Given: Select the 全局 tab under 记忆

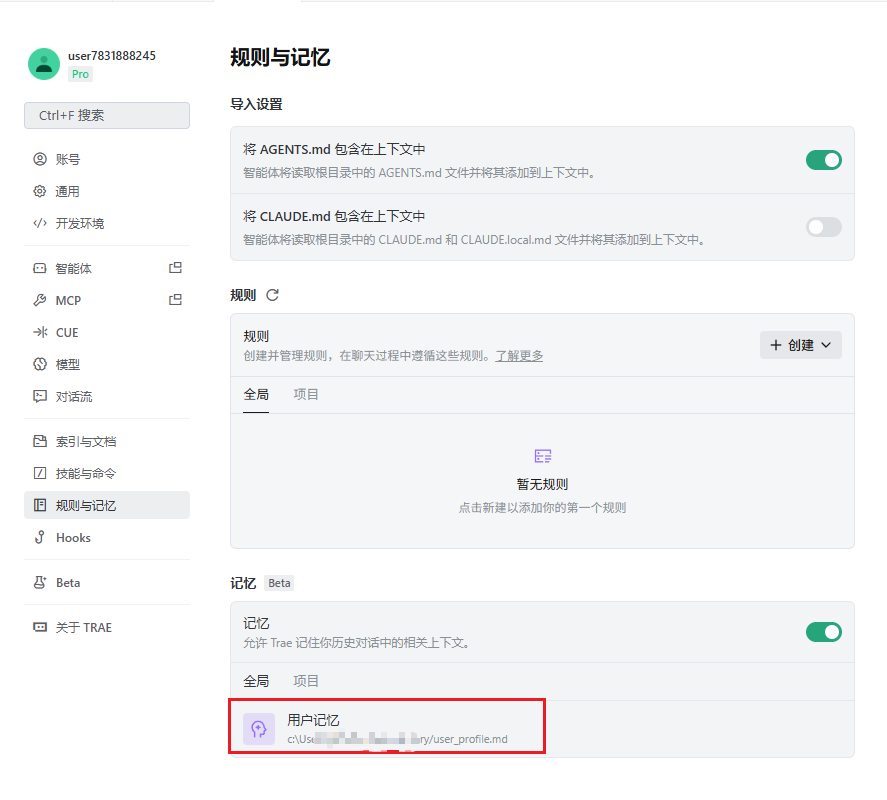Looking at the screenshot, I should pyautogui.click(x=256, y=681).
